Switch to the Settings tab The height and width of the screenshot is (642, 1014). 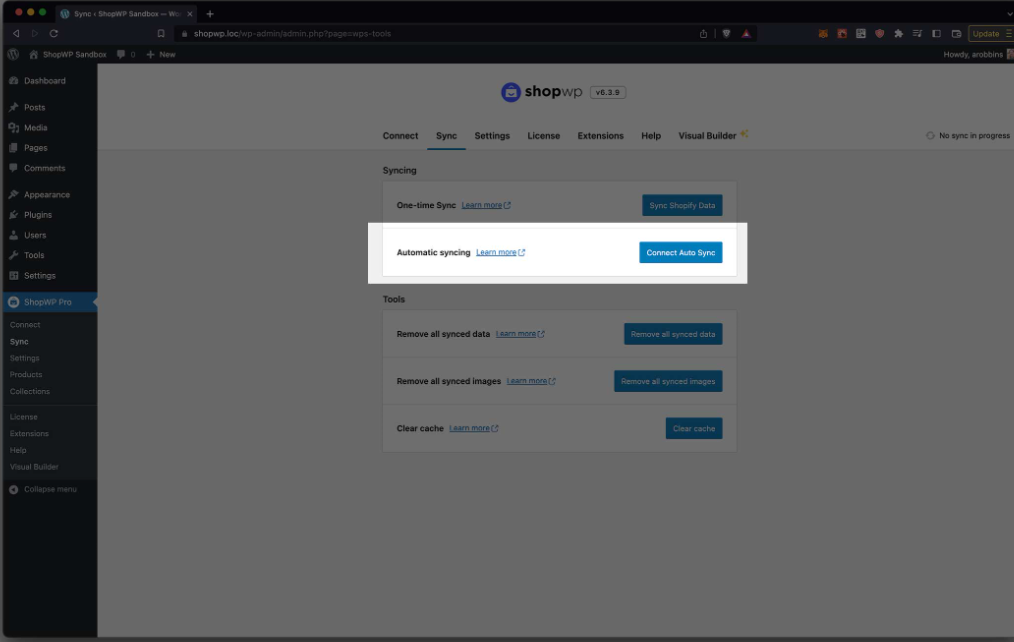tap(492, 136)
